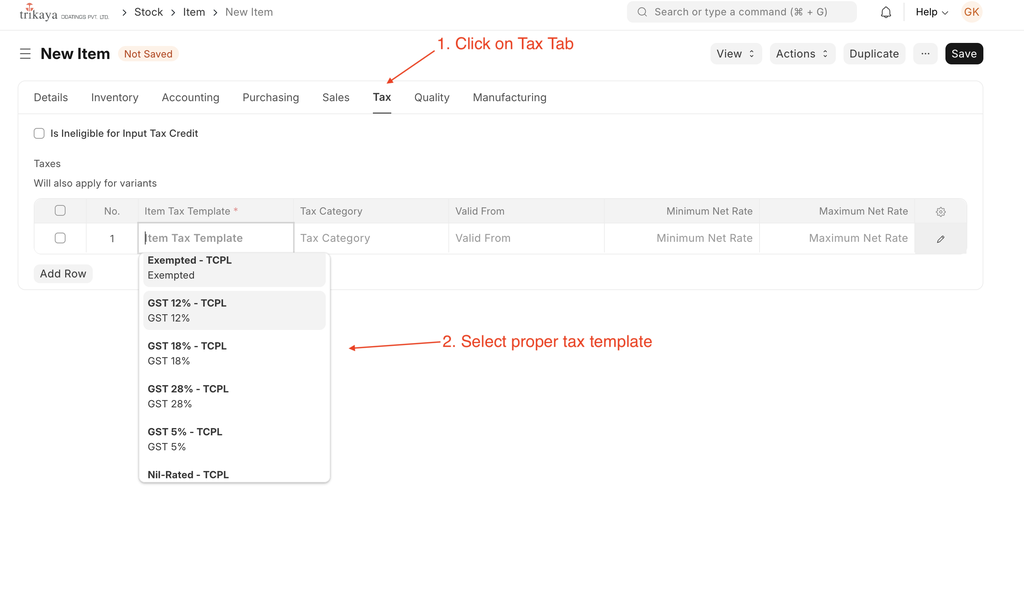Open the notifications bell
This screenshot has width=1024, height=607.
tap(886, 12)
